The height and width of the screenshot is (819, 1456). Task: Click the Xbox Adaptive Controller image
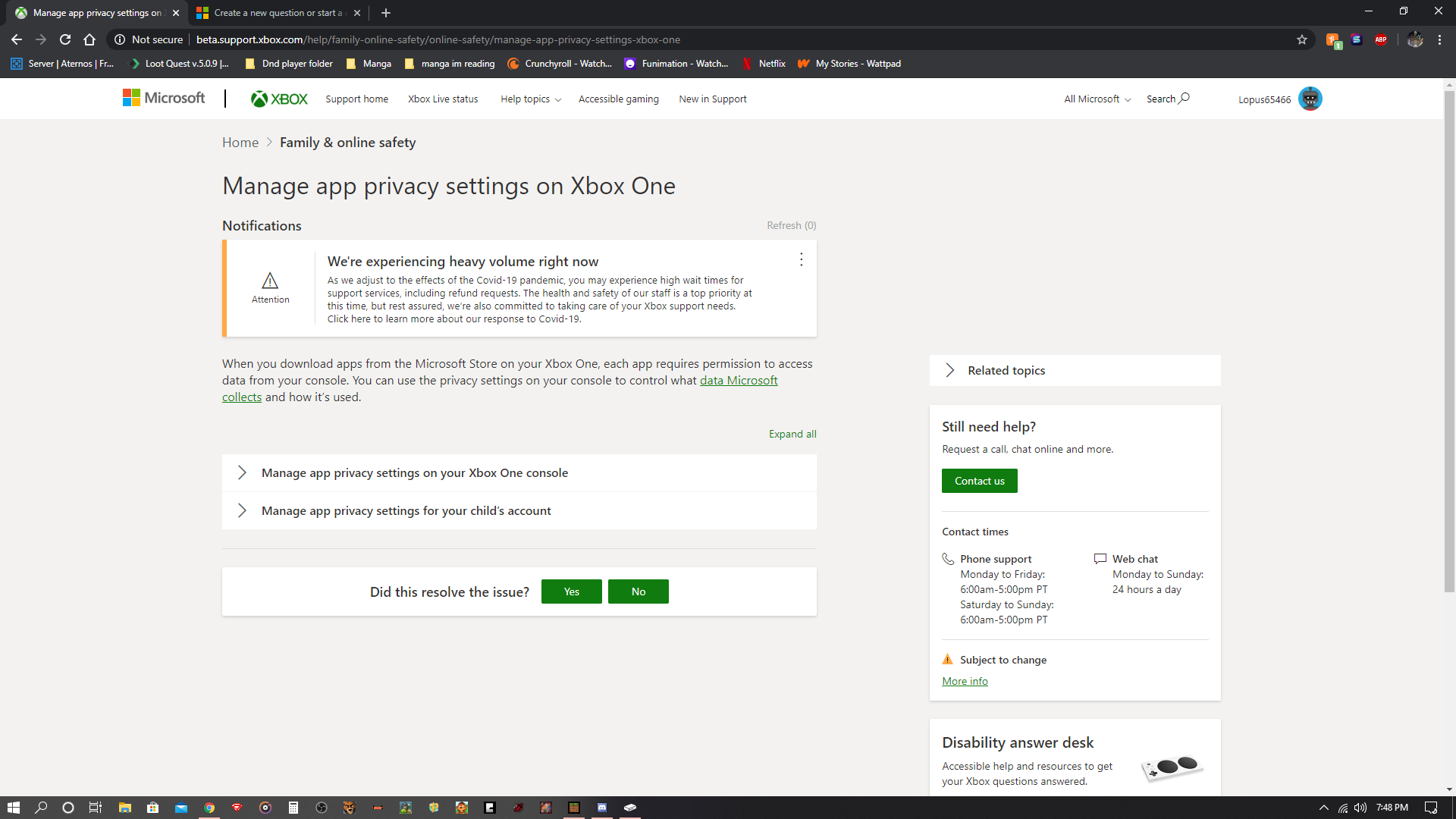[x=1172, y=767]
